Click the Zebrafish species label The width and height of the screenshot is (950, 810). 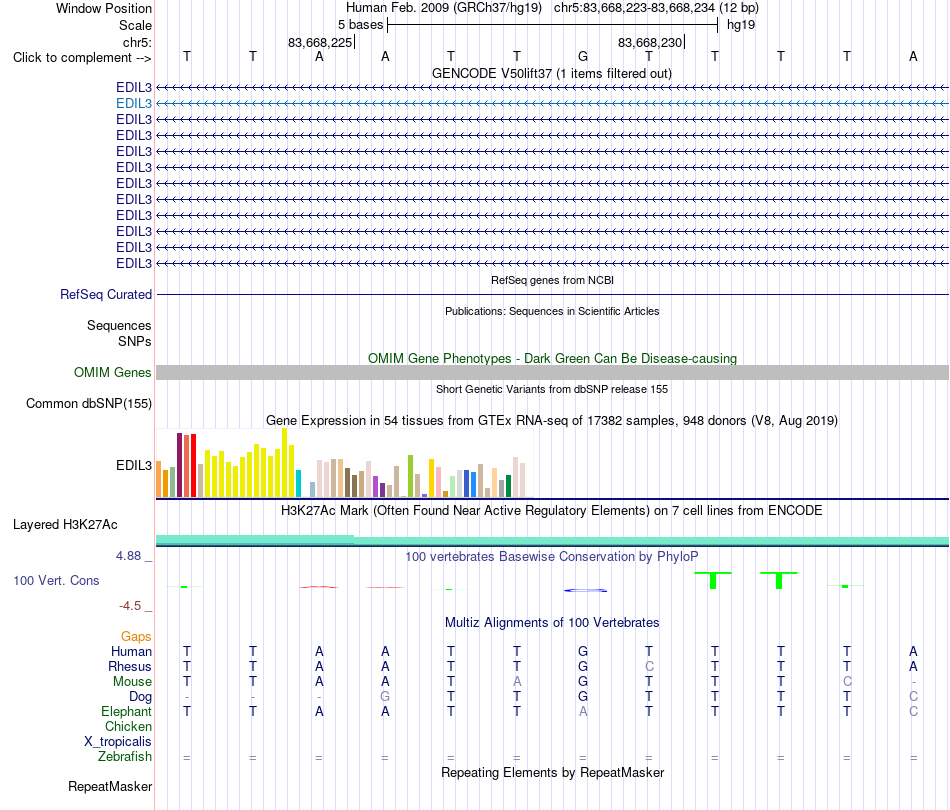pyautogui.click(x=125, y=757)
